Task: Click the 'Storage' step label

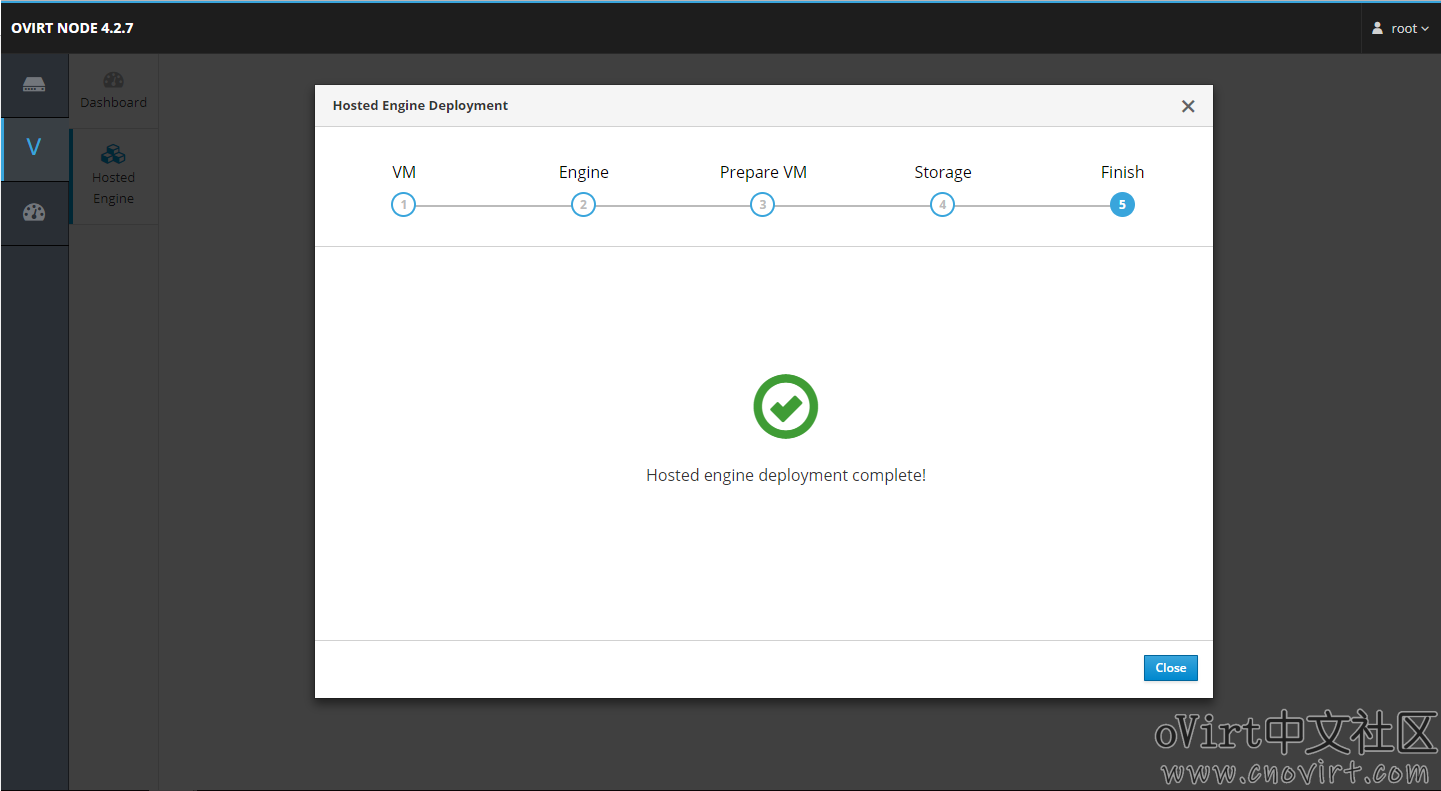Action: coord(943,172)
